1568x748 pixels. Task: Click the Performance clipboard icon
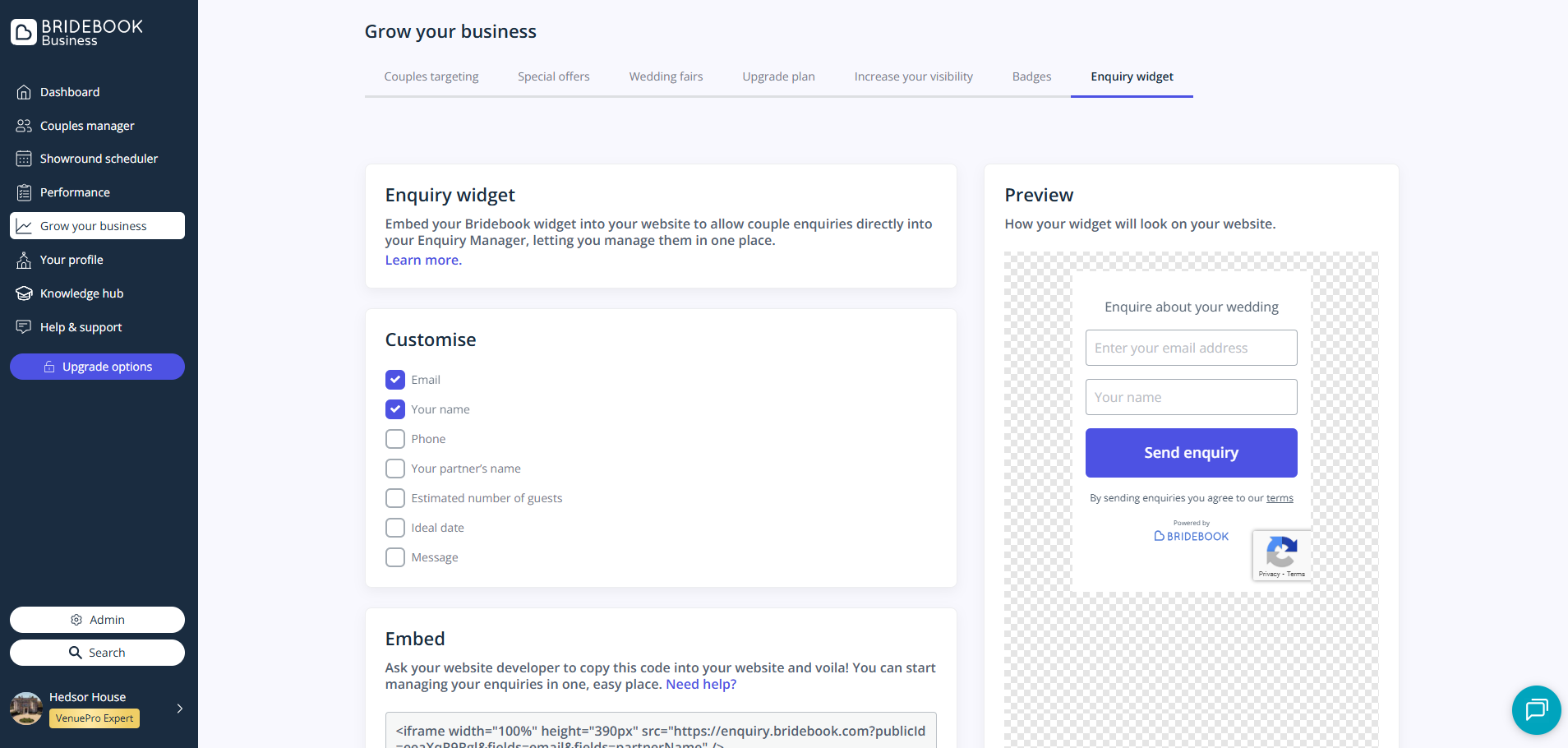[x=24, y=192]
